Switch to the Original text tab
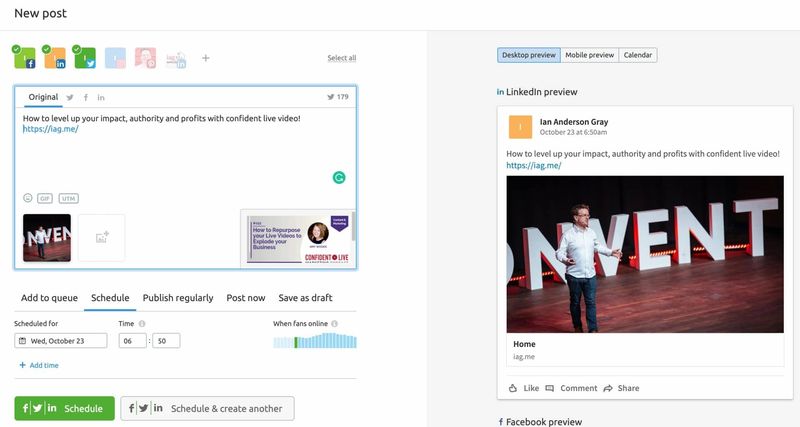 tap(43, 97)
